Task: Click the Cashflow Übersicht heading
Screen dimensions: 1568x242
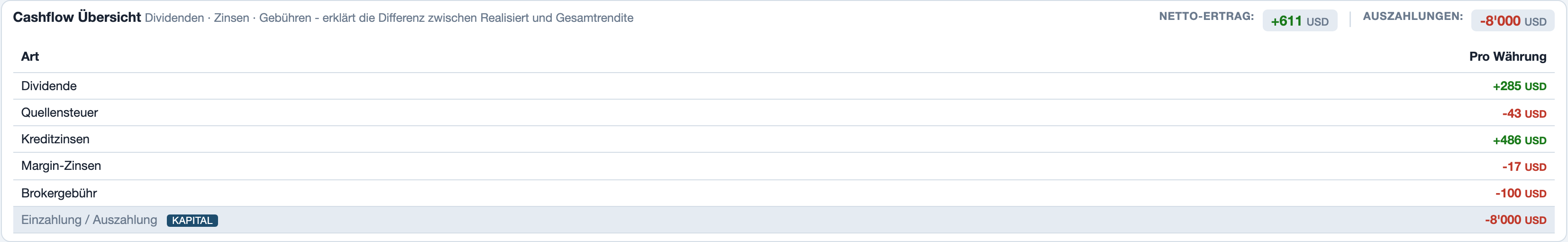Action: click(77, 17)
